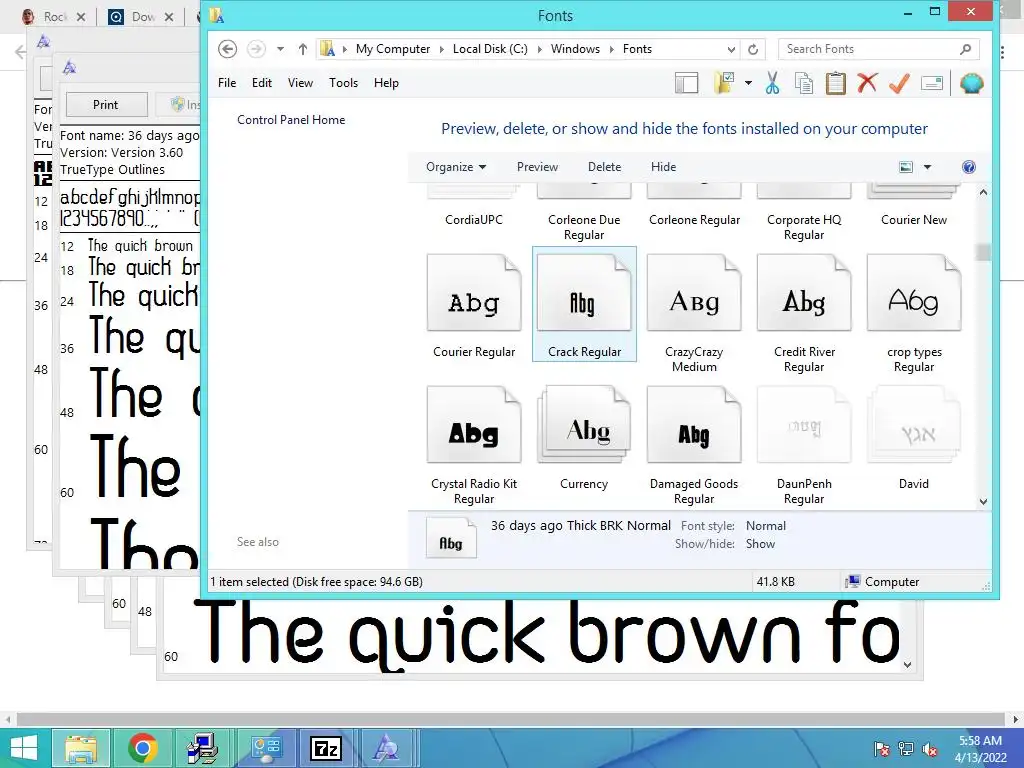Click the blue Help question icon
1024x768 pixels.
click(969, 167)
